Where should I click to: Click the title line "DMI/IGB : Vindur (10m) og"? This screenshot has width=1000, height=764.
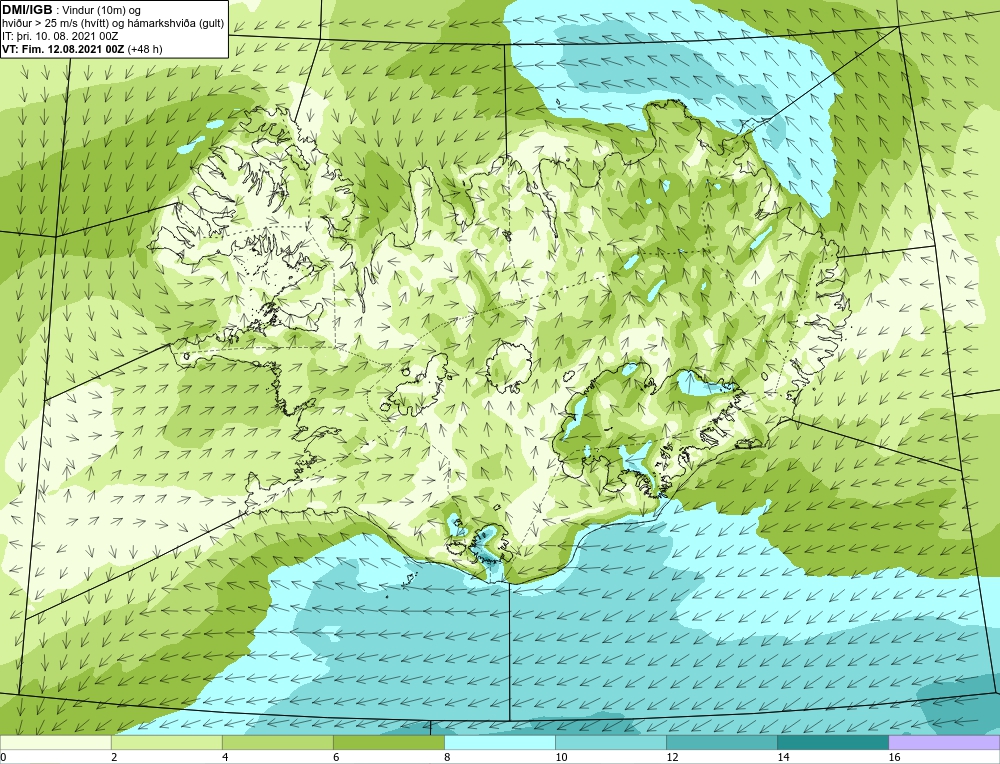tap(72, 10)
